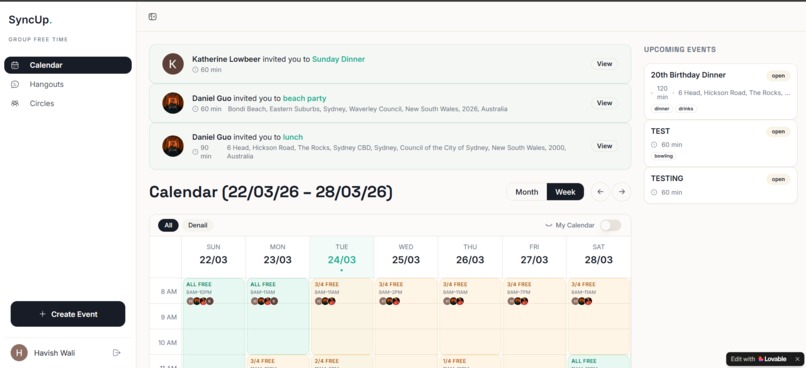The height and width of the screenshot is (368, 806).
Task: Open Hangouts in the sidebar
Action: (68, 84)
